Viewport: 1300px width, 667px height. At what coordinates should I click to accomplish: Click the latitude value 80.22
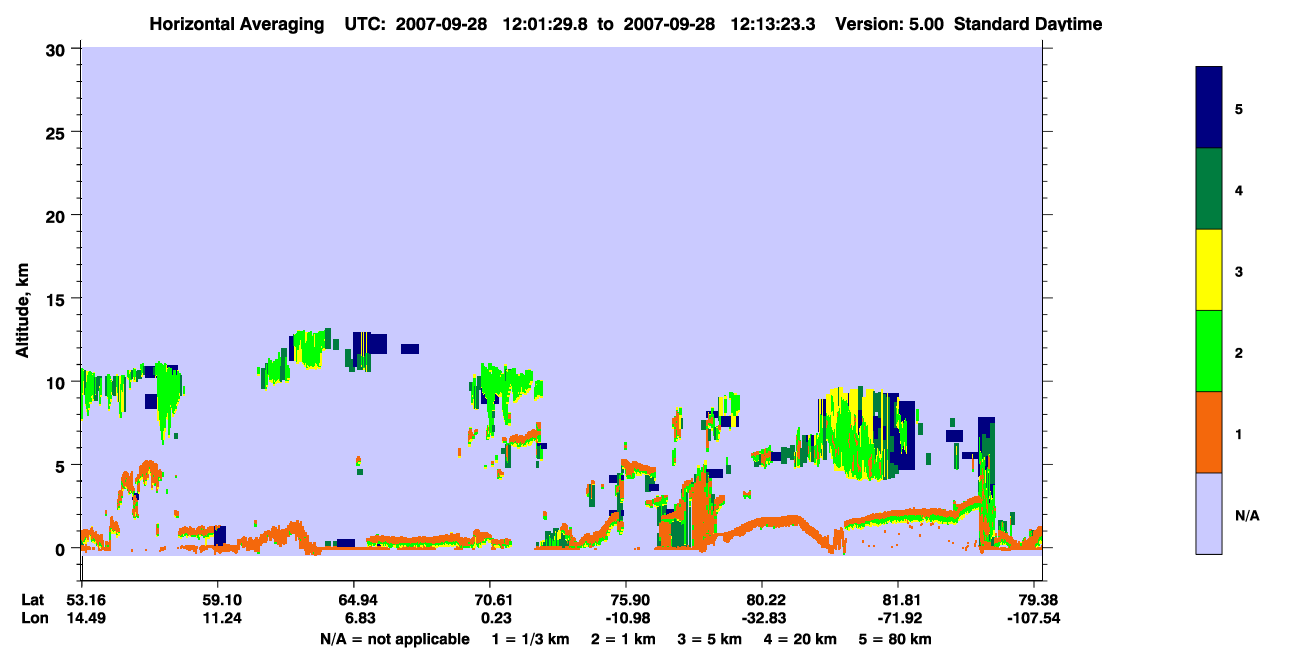click(763, 600)
